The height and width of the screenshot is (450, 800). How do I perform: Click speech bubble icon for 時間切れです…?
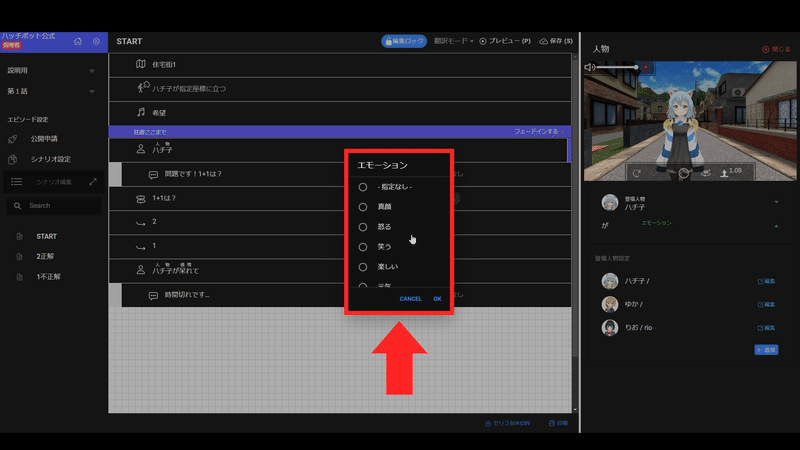coord(153,296)
